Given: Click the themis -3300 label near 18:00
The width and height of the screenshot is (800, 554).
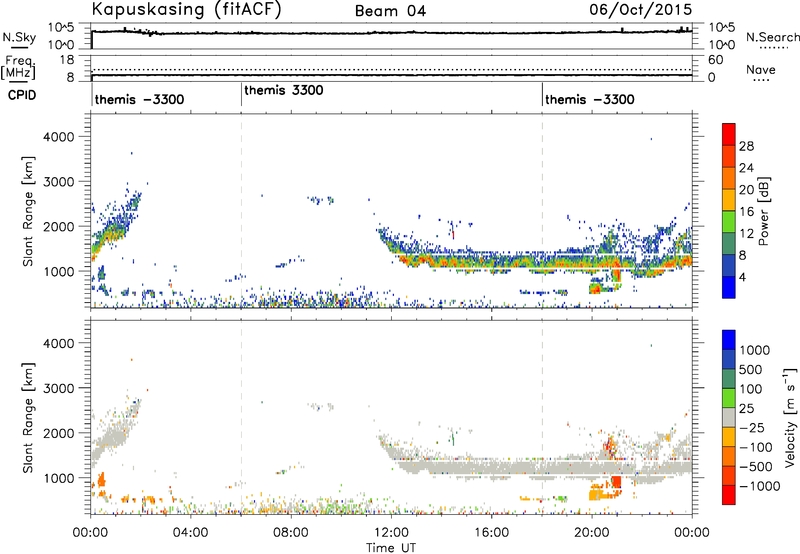Looking at the screenshot, I should click(590, 99).
